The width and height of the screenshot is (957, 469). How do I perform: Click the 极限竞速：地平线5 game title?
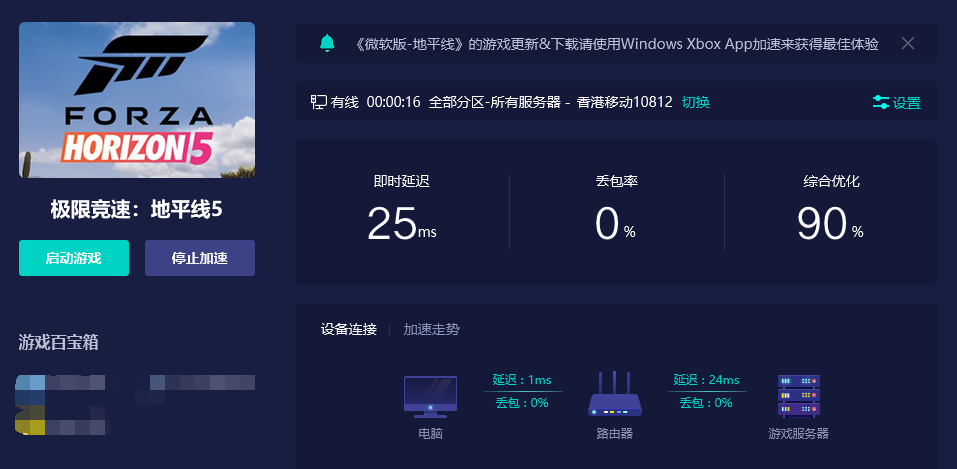137,210
